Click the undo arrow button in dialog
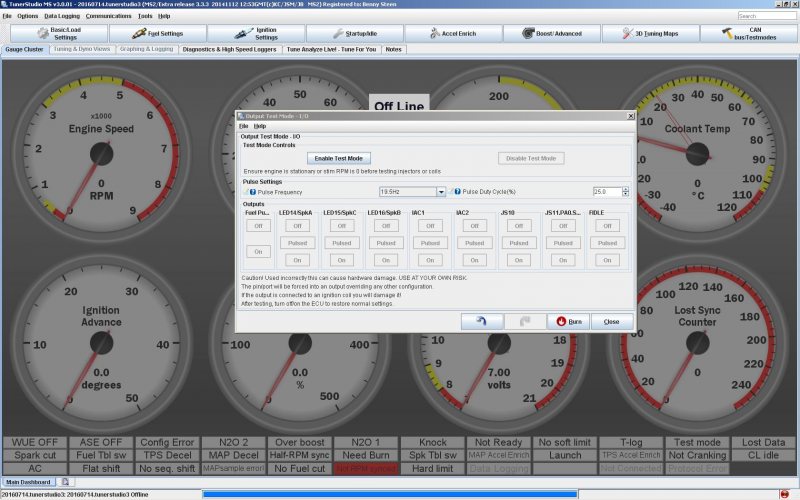This screenshot has width=800, height=500. 481,321
